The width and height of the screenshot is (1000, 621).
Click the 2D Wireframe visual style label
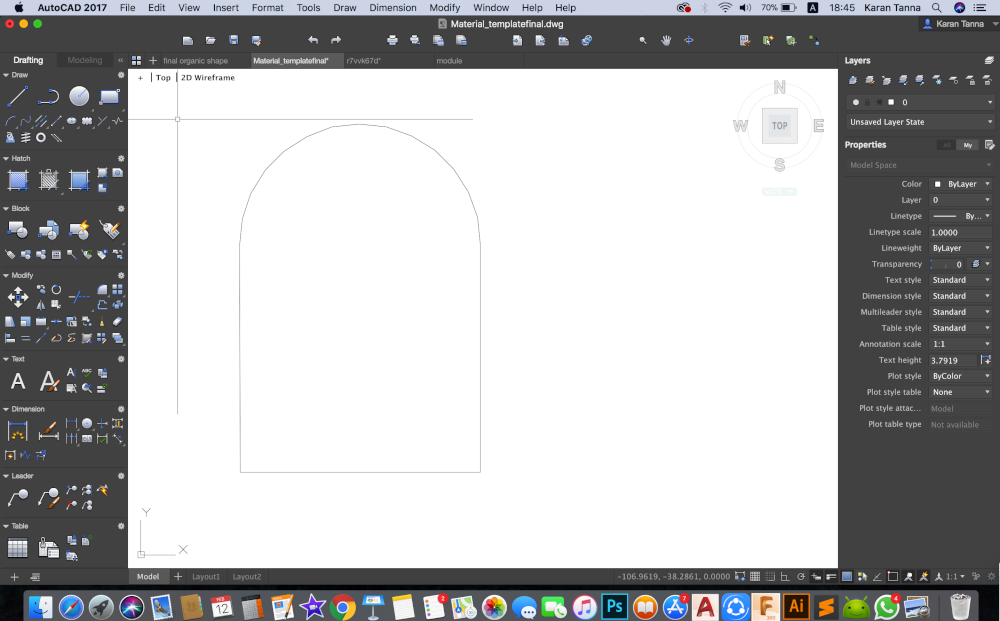pyautogui.click(x=208, y=78)
